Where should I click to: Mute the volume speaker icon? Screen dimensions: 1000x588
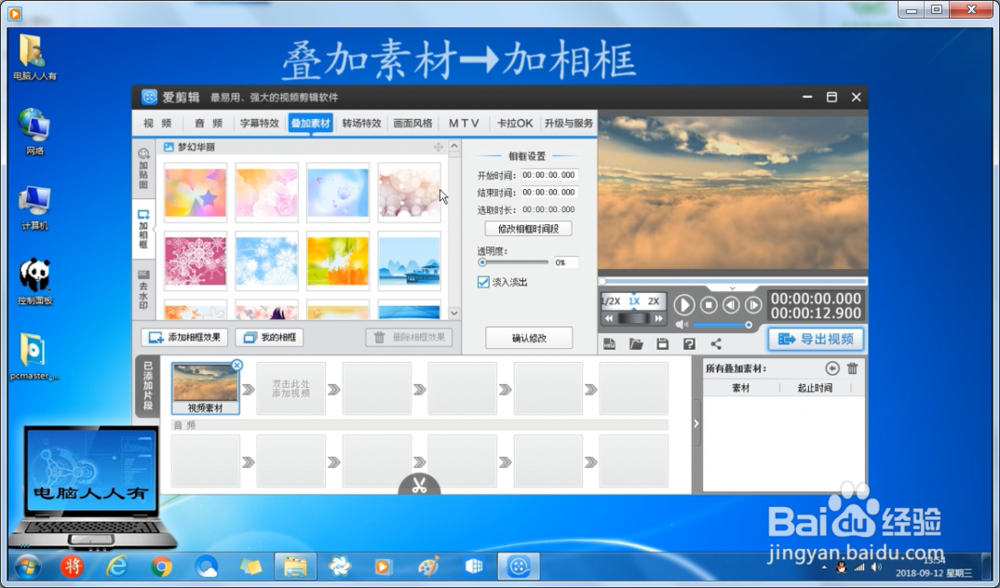click(x=682, y=325)
